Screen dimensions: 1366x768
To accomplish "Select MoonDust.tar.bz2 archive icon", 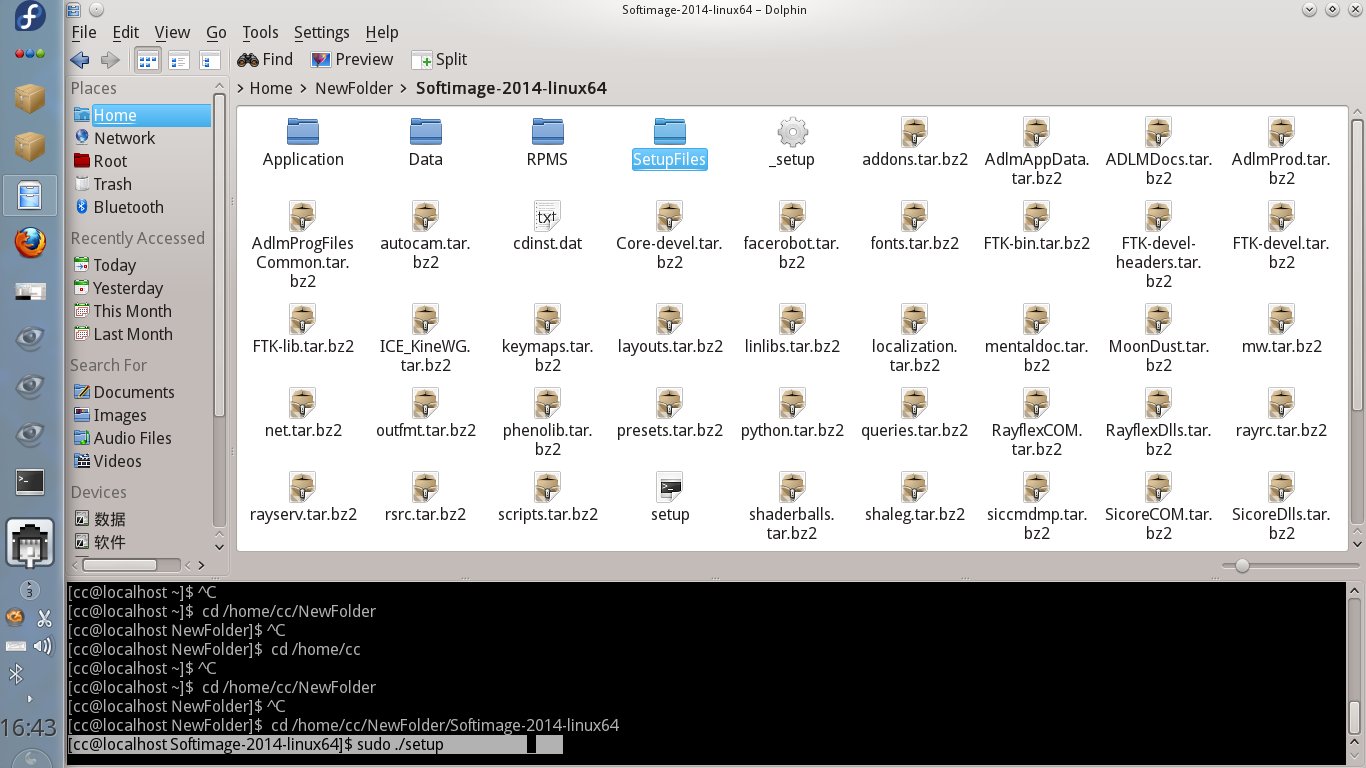I will (x=1159, y=318).
